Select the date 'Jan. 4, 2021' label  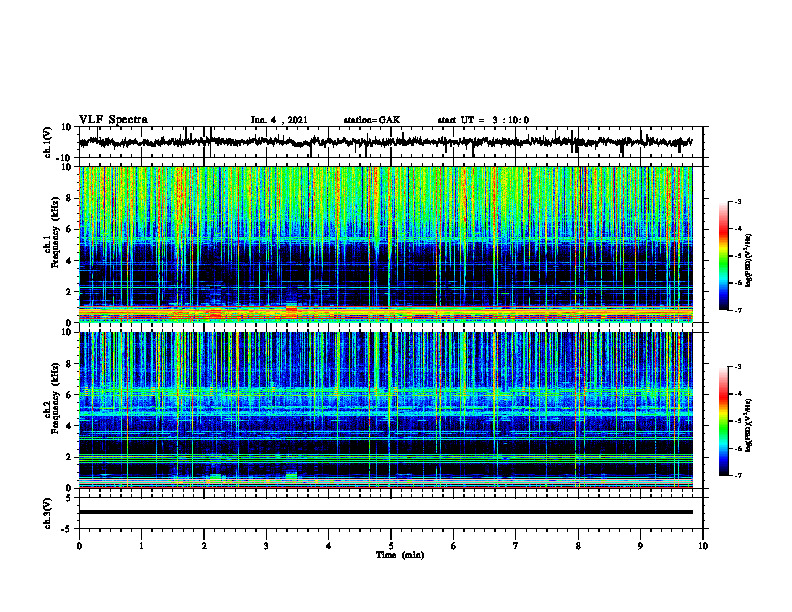tap(279, 120)
